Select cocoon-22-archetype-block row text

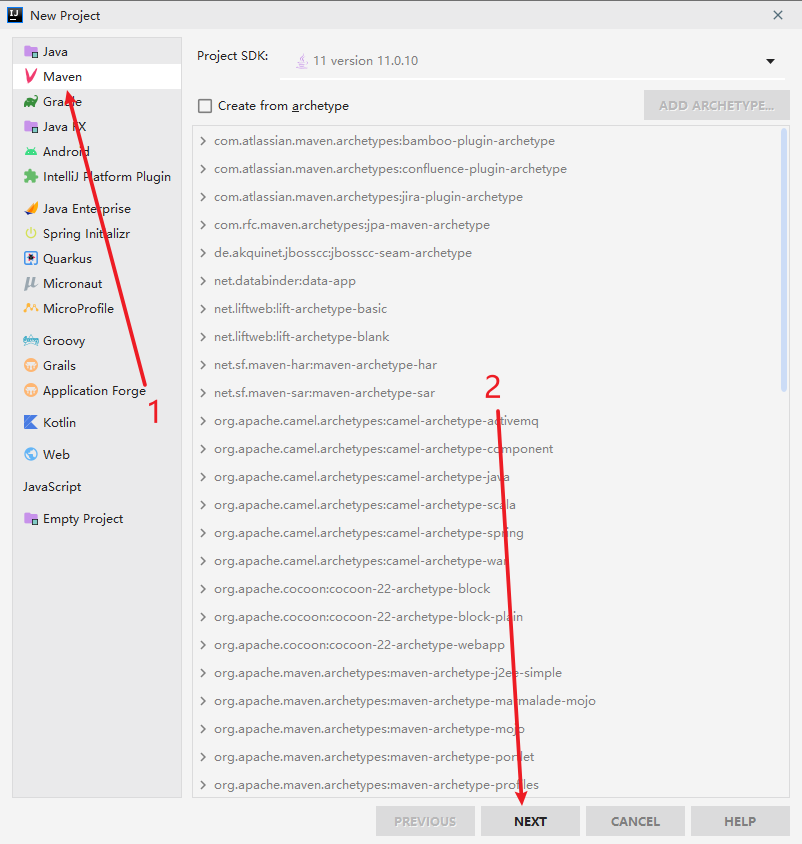352,589
